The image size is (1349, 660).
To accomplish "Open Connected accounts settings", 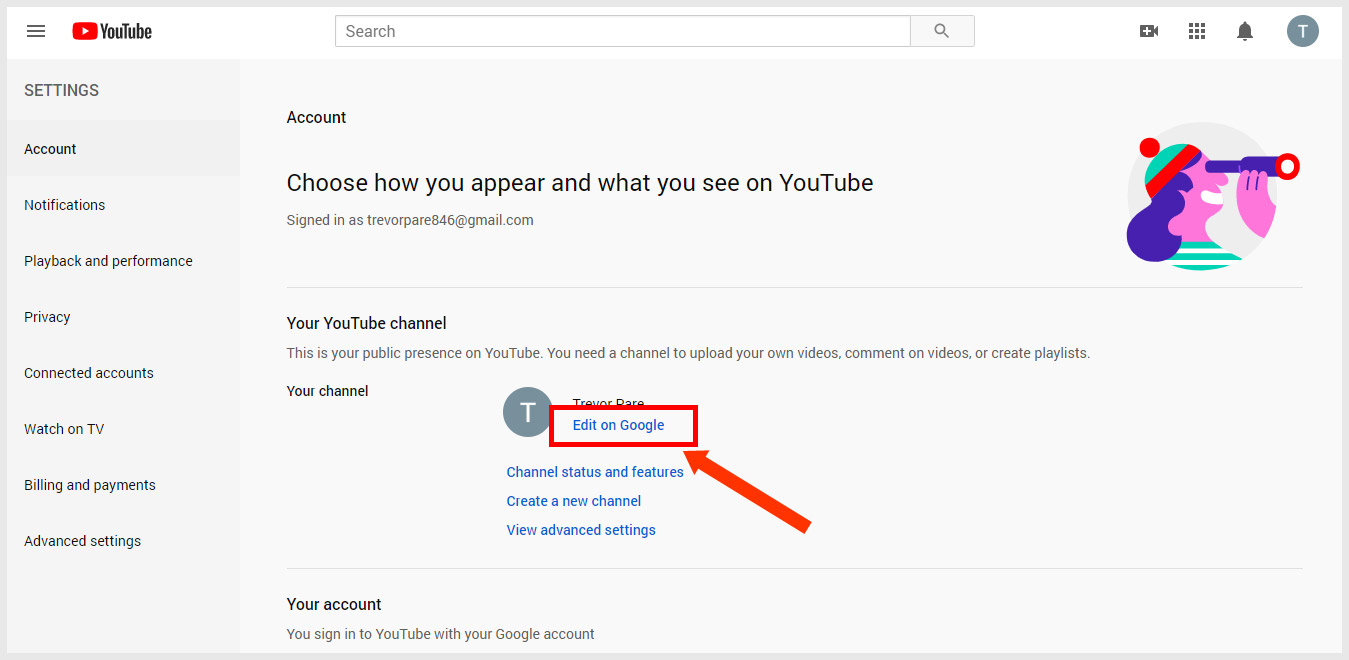I will pyautogui.click(x=123, y=373).
